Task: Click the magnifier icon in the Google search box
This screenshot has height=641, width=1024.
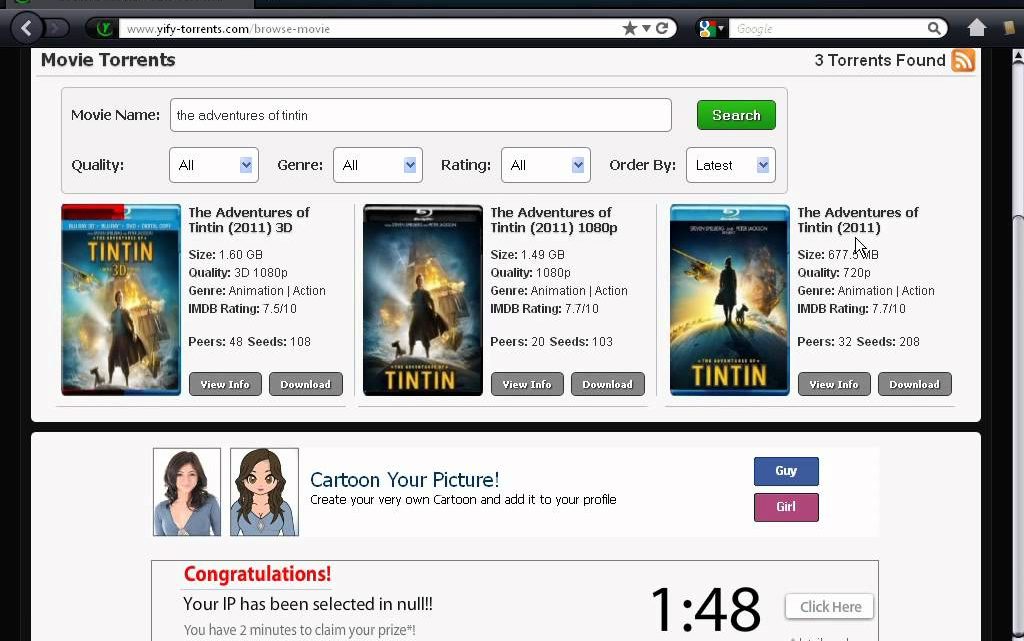Action: click(x=935, y=28)
